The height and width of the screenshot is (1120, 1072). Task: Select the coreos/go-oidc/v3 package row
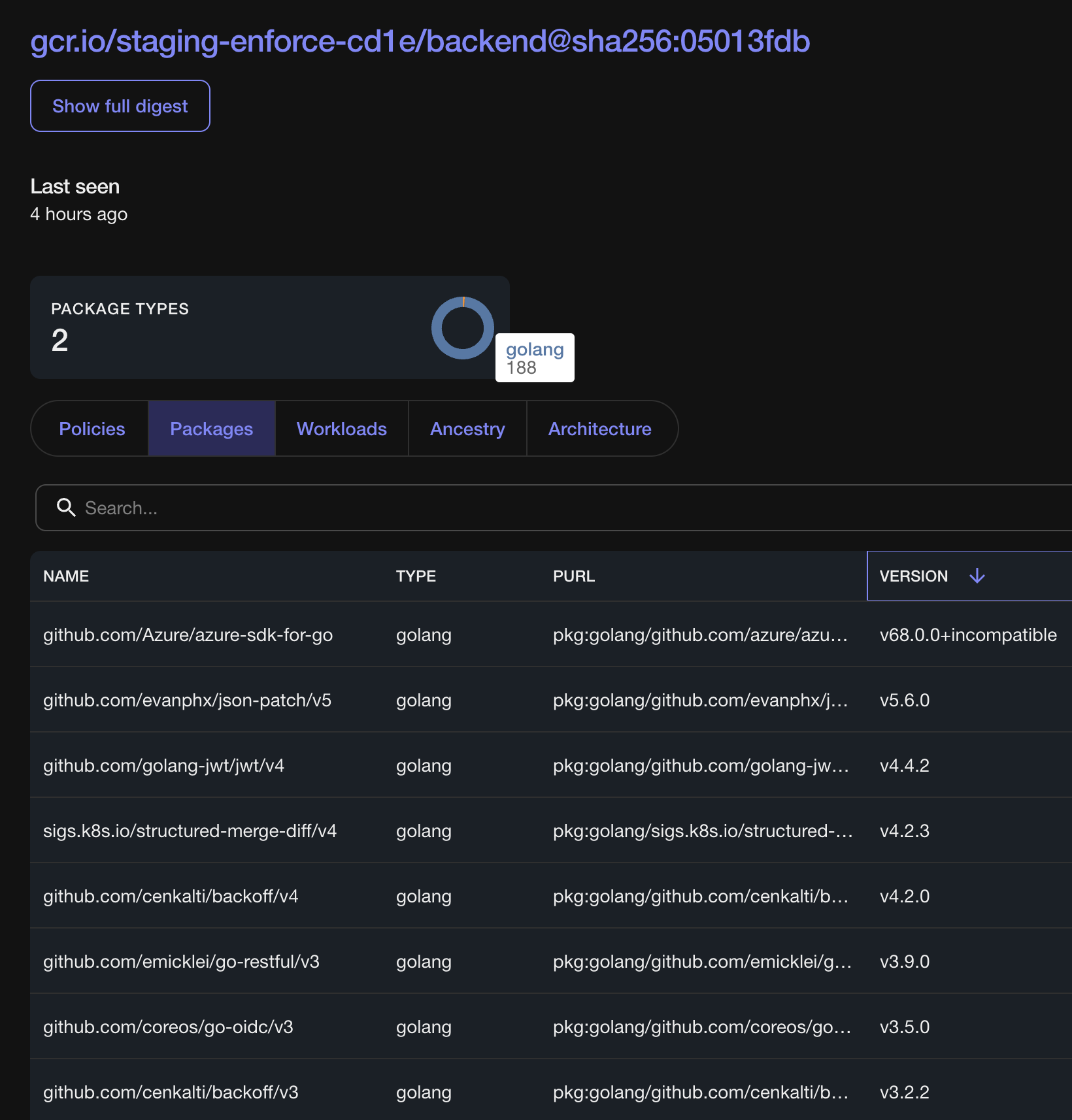click(x=168, y=1027)
